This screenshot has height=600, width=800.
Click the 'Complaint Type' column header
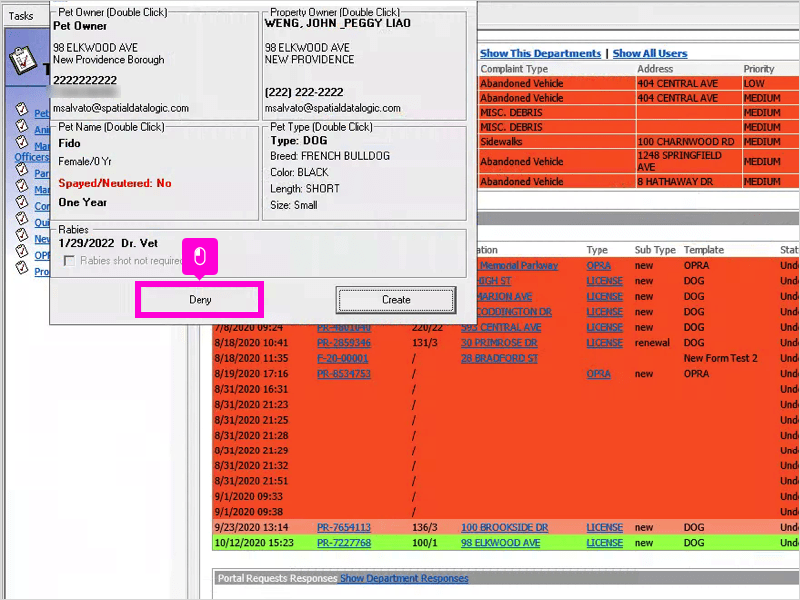click(514, 69)
